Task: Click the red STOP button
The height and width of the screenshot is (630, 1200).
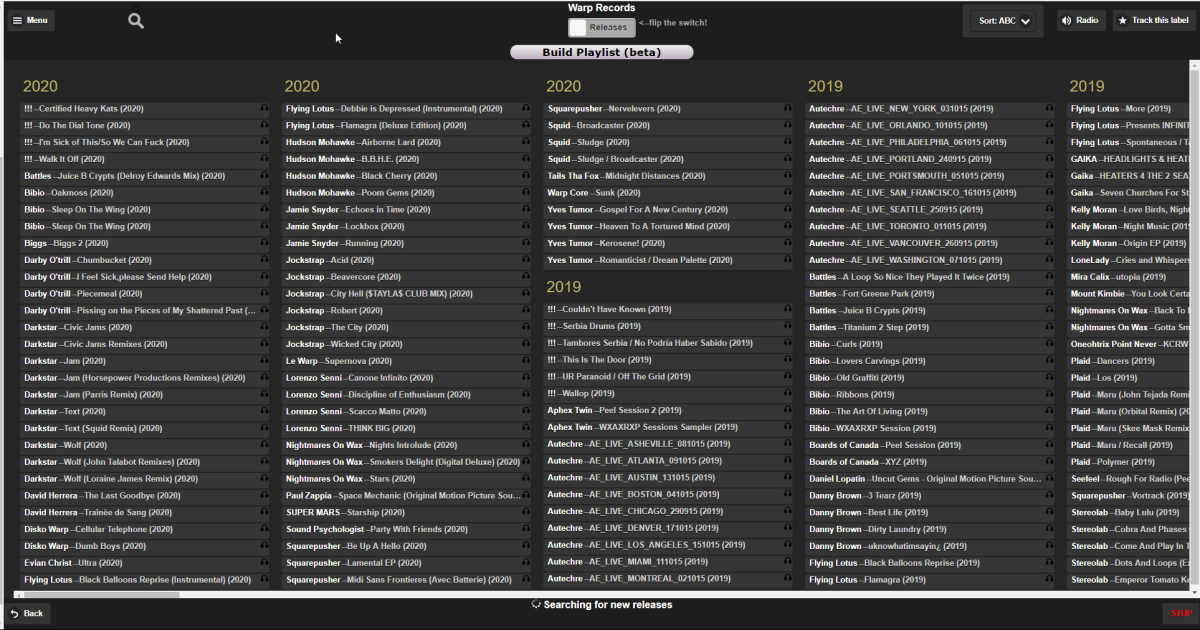Action: (1181, 613)
